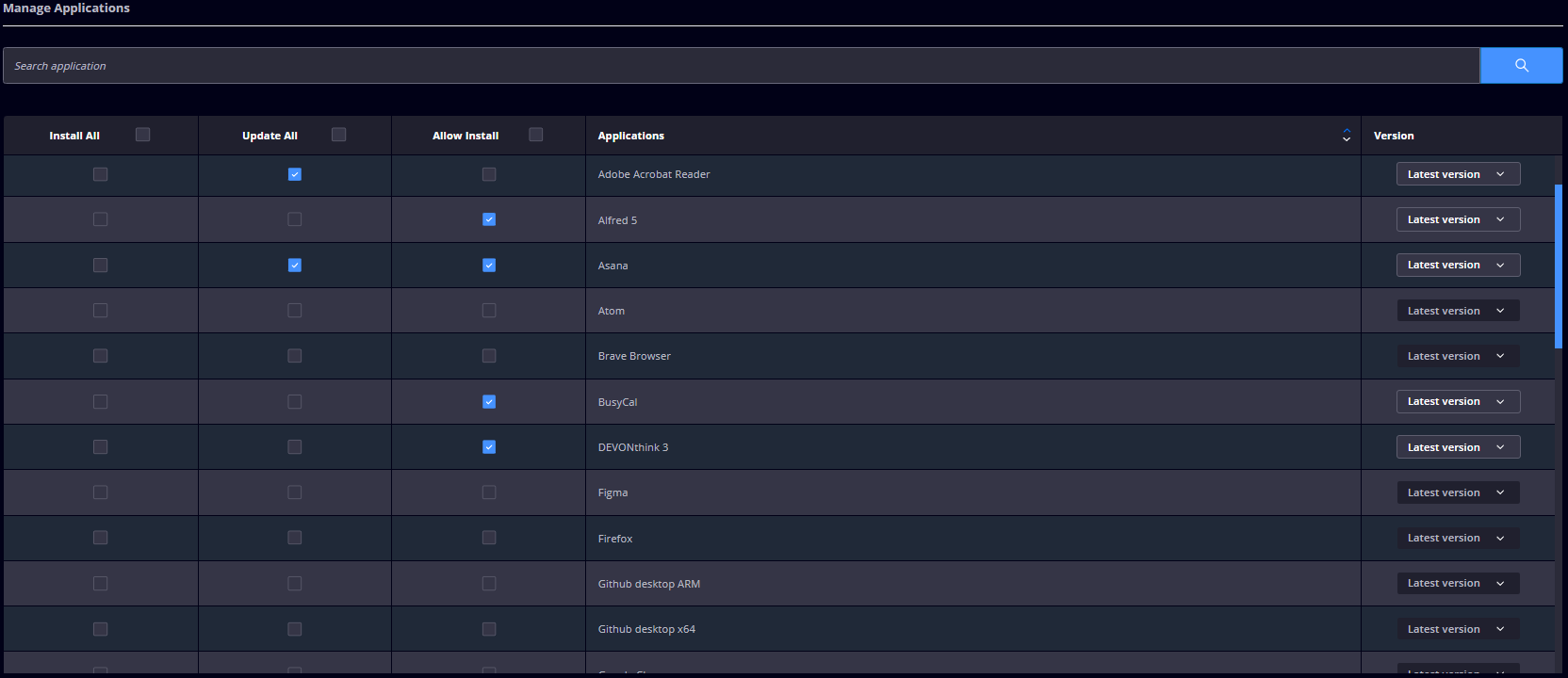This screenshot has width=1568, height=678.
Task: Check the Install All header checkbox
Action: (x=143, y=135)
